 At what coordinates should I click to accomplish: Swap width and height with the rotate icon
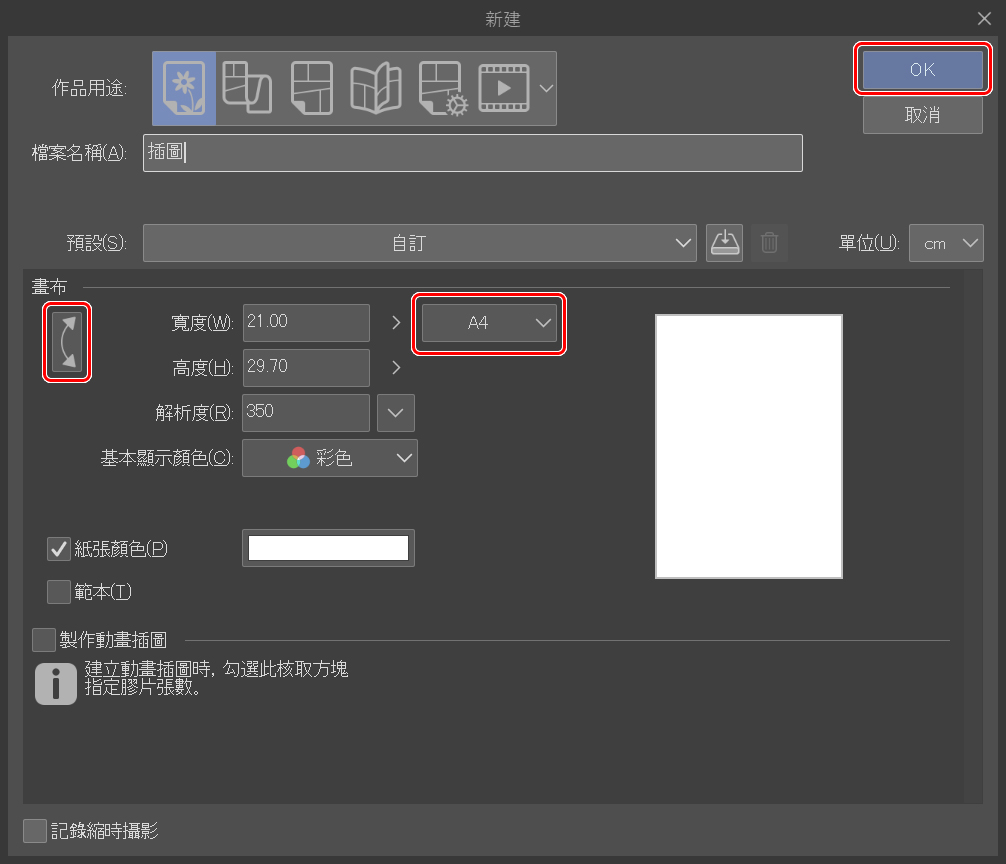(x=67, y=342)
